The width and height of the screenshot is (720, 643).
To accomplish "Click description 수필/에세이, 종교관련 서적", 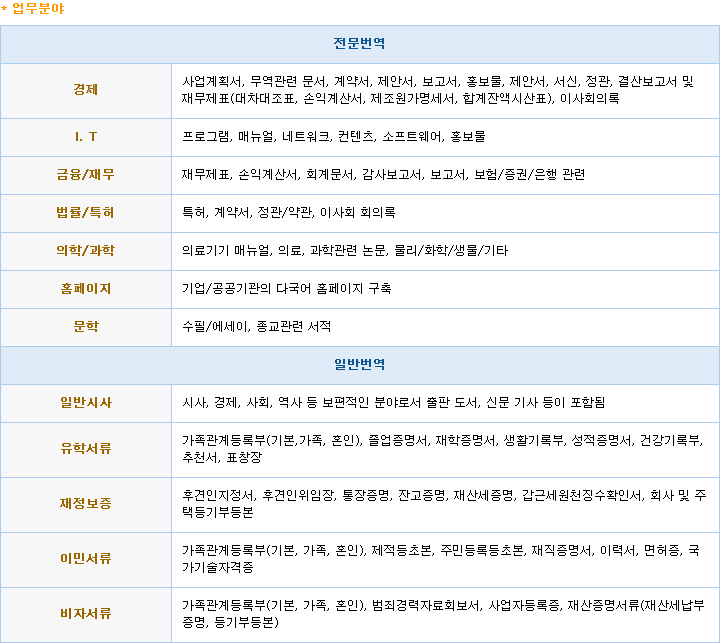I will tap(256, 327).
